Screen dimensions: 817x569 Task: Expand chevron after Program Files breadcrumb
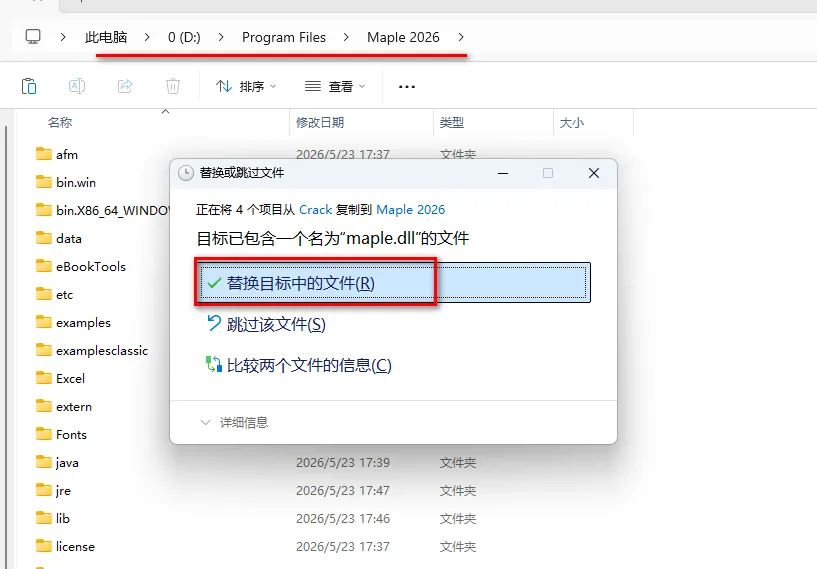[x=346, y=37]
